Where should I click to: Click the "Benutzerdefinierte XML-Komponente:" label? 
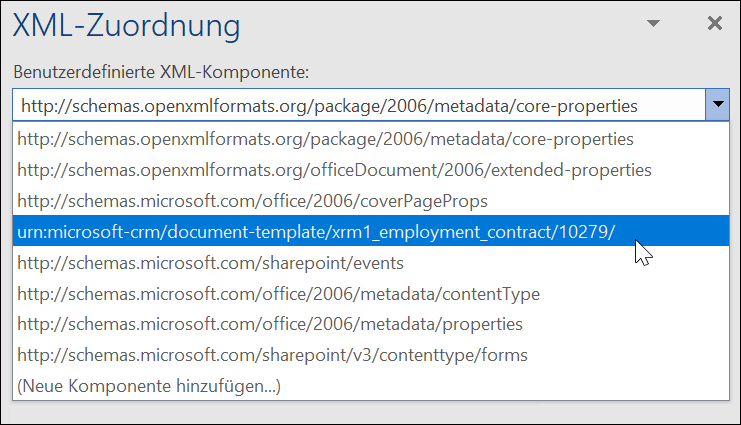pyautogui.click(x=161, y=72)
